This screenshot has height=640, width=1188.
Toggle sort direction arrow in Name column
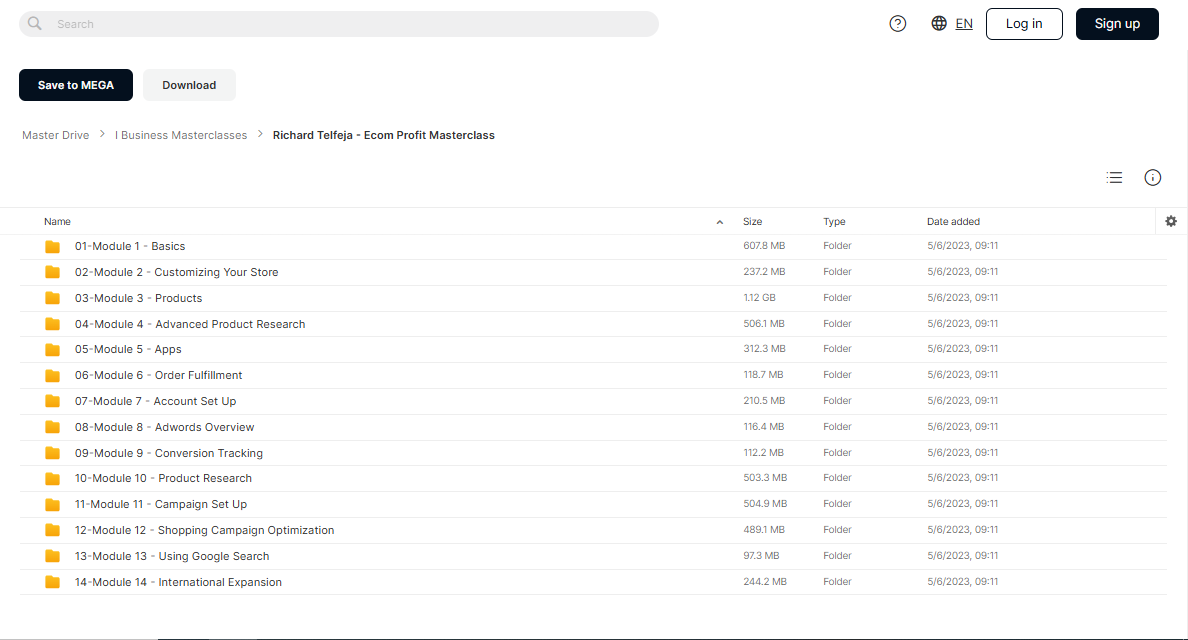[720, 222]
